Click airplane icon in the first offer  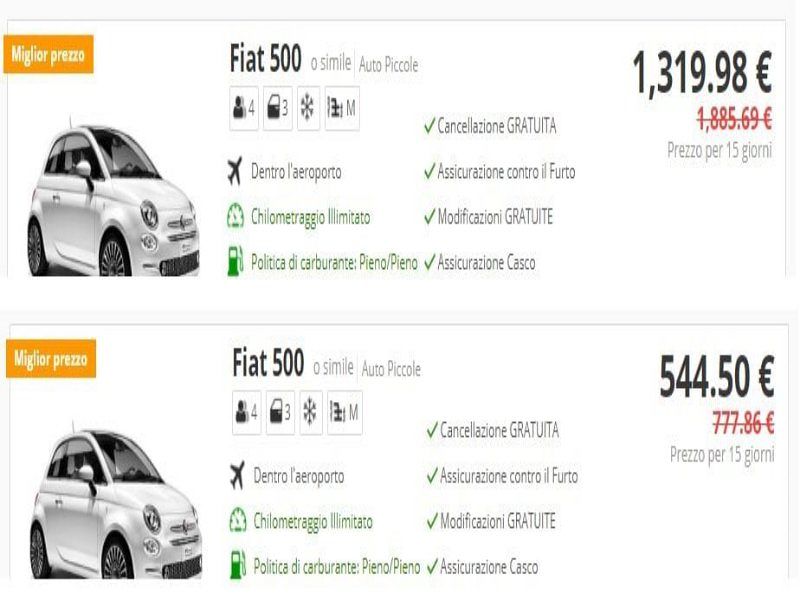pyautogui.click(x=235, y=172)
